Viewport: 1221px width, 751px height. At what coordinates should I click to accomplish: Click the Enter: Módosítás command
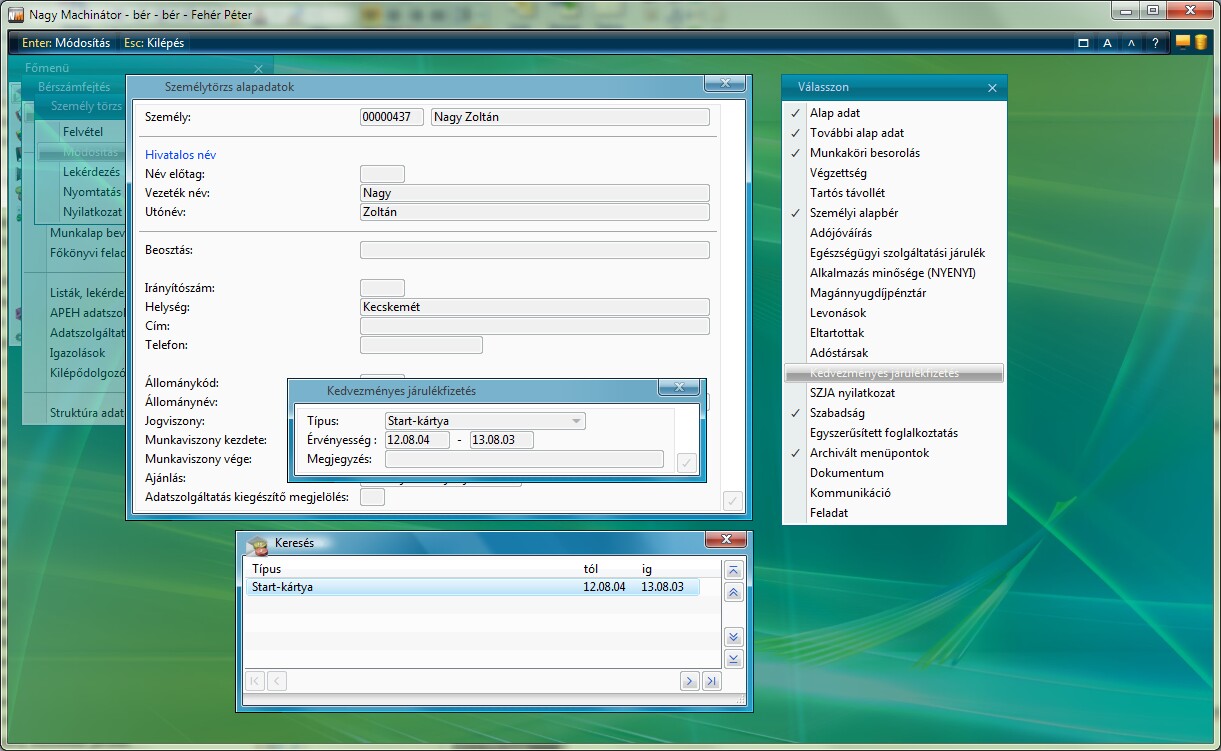66,43
